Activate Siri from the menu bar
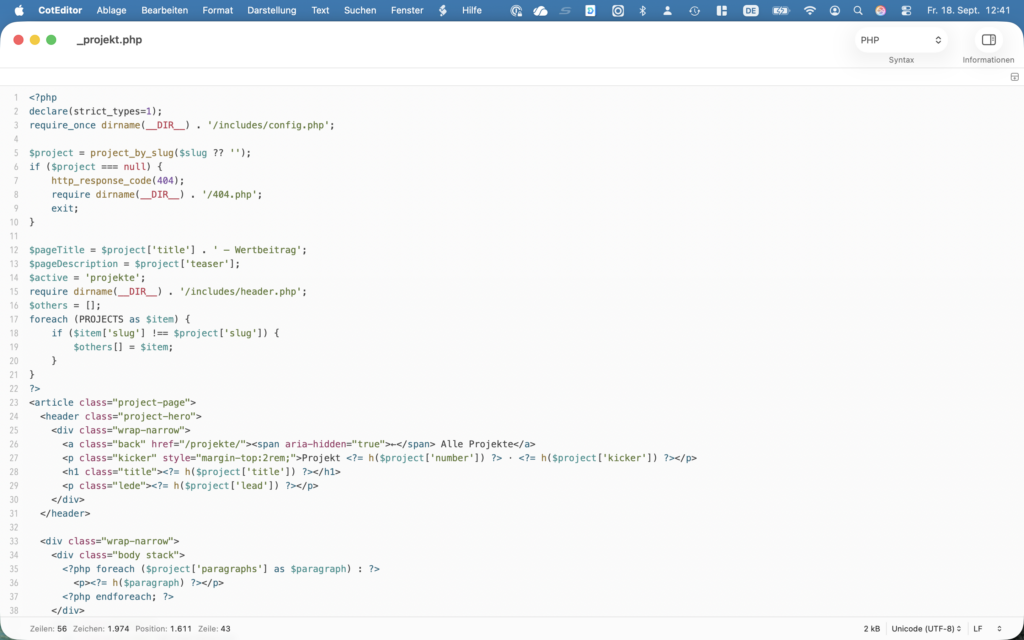Screen dimensions: 1024x640 (880, 10)
